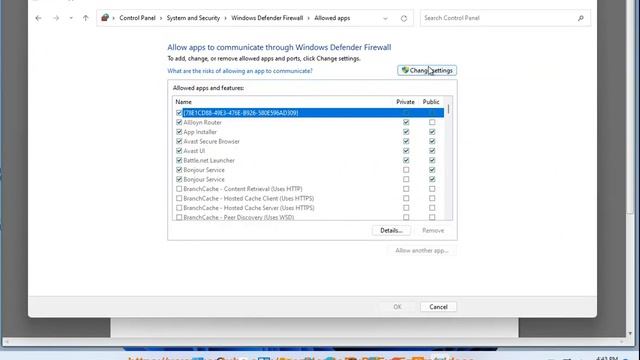640x360 pixels.
Task: Click the Remove button
Action: pos(433,230)
